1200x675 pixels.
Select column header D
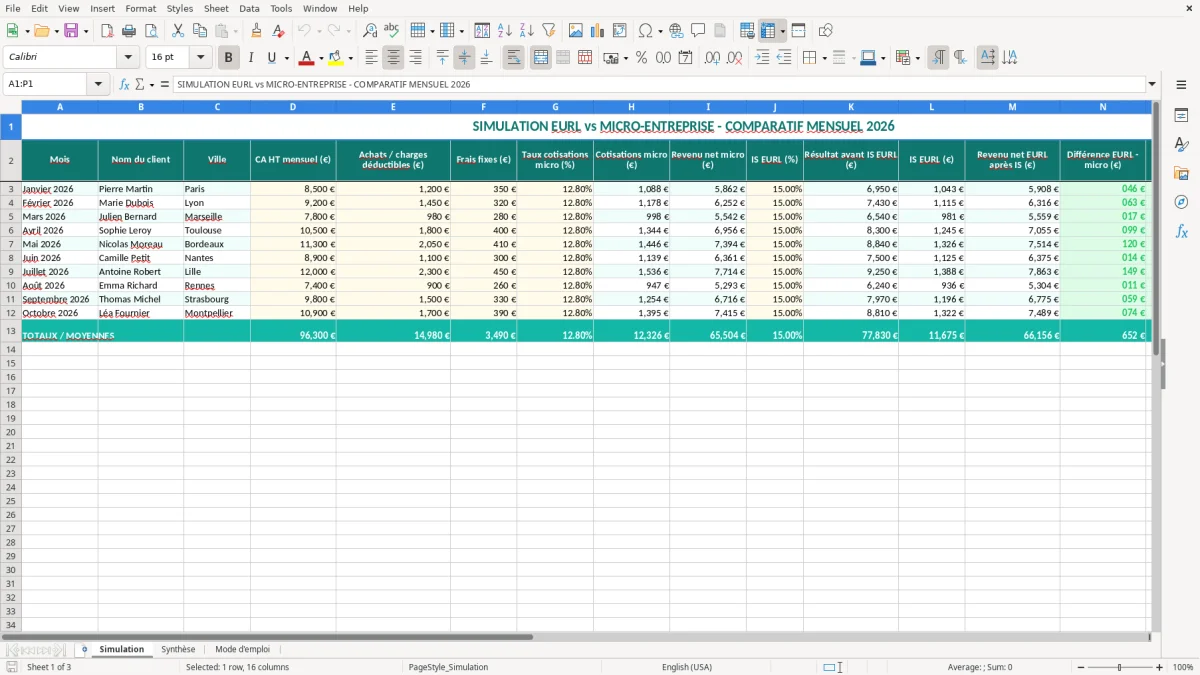pos(293,106)
